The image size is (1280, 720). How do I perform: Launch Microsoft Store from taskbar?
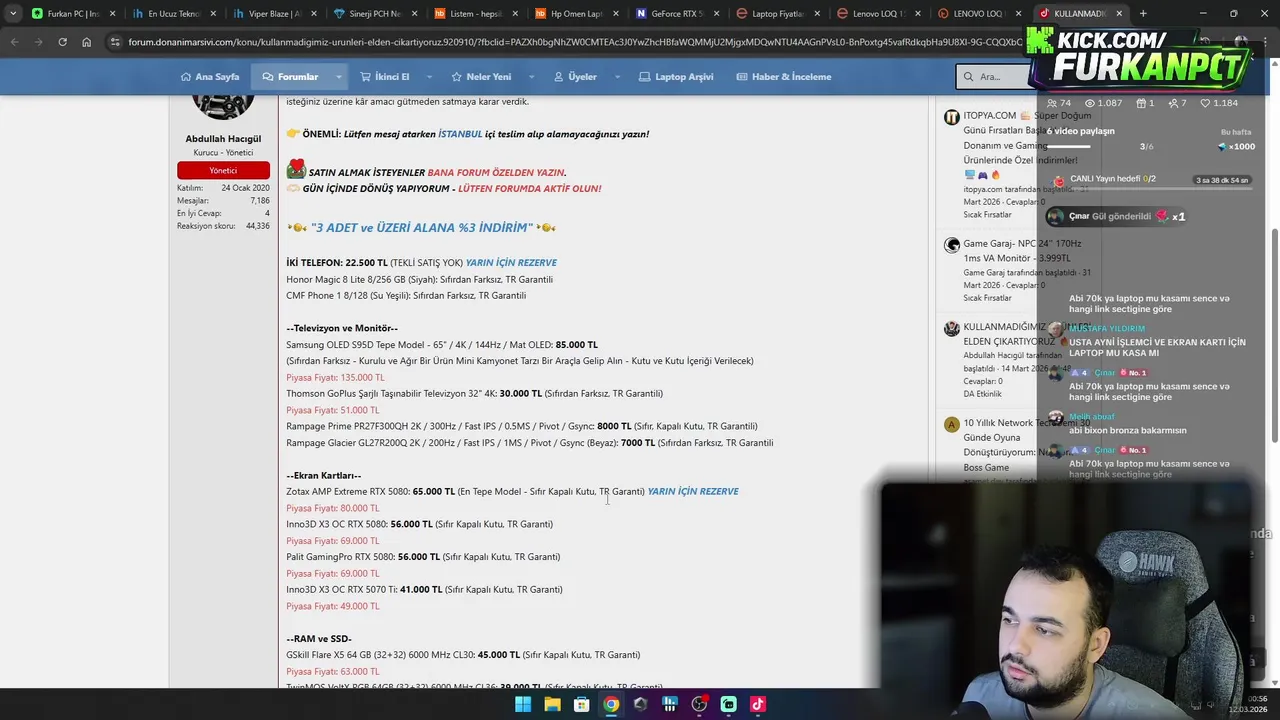[x=581, y=704]
